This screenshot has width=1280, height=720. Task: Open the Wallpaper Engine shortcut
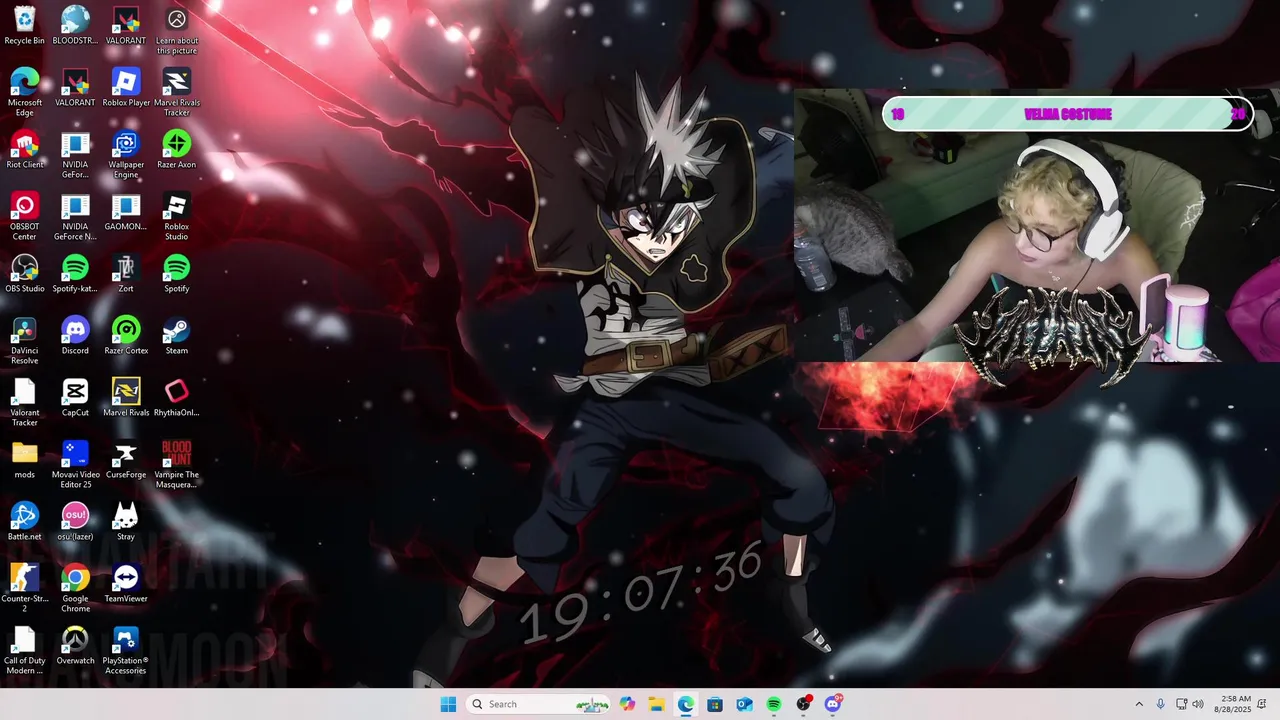click(126, 155)
